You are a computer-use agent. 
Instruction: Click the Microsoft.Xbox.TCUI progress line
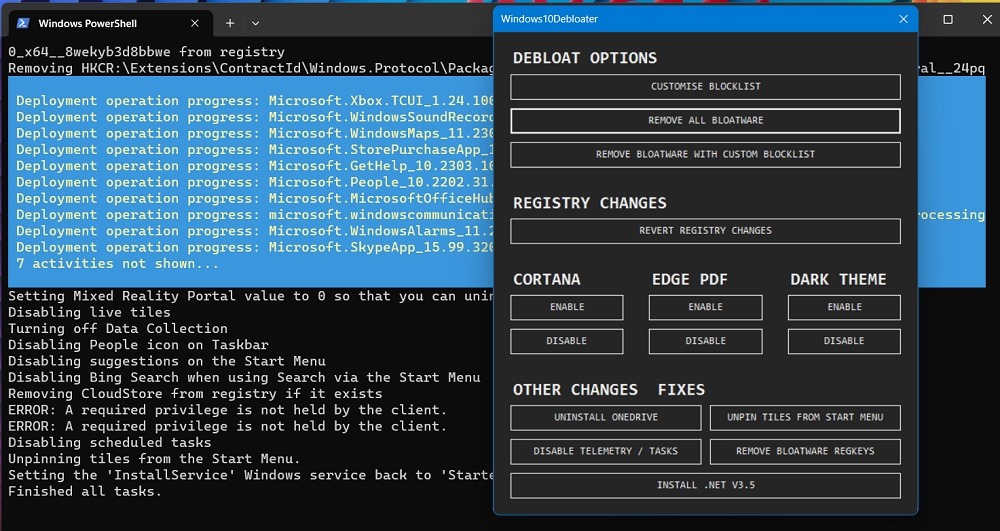(x=255, y=101)
